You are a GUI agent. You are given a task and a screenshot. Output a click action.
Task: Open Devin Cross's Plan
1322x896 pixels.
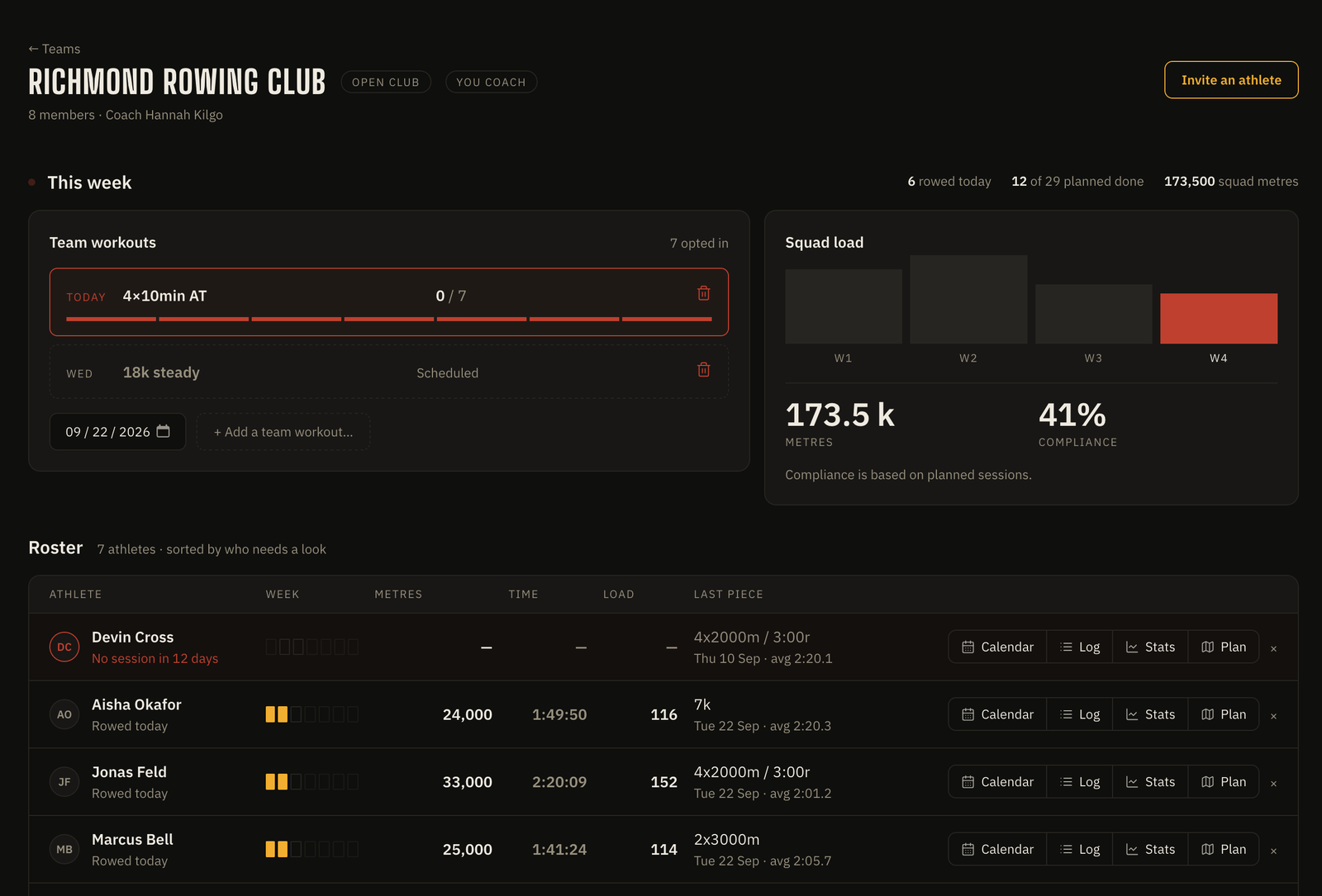click(1224, 647)
